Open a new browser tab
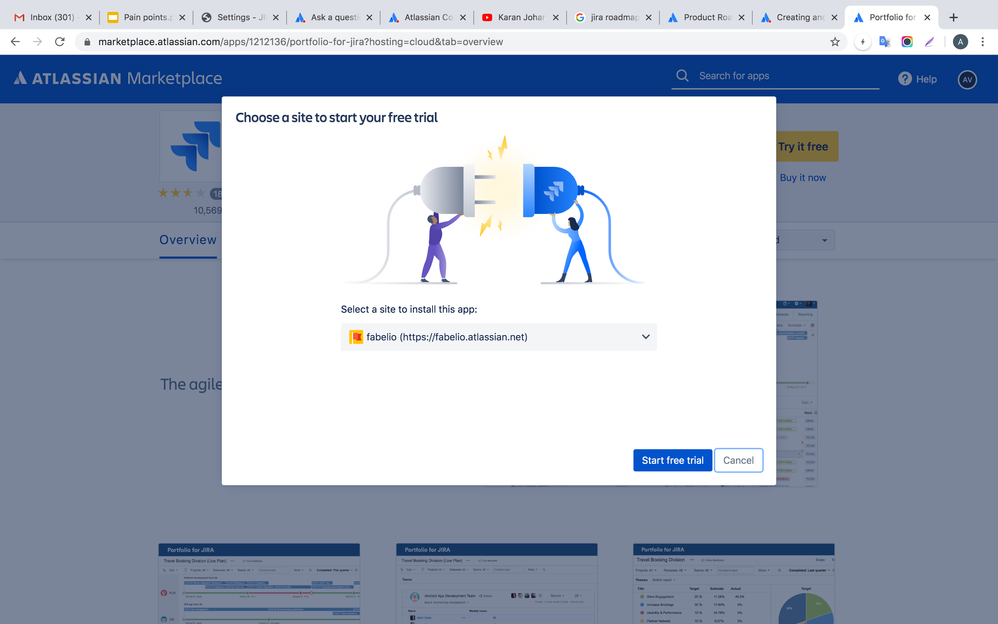Screen dimensions: 998x624 pyautogui.click(x=953, y=17)
